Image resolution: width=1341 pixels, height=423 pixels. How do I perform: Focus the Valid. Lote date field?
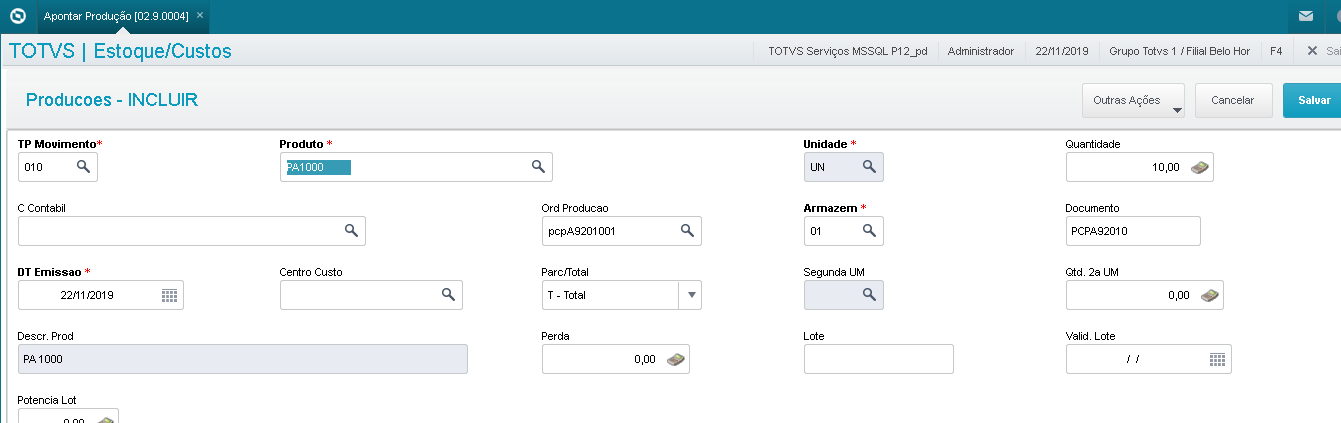[1149, 359]
